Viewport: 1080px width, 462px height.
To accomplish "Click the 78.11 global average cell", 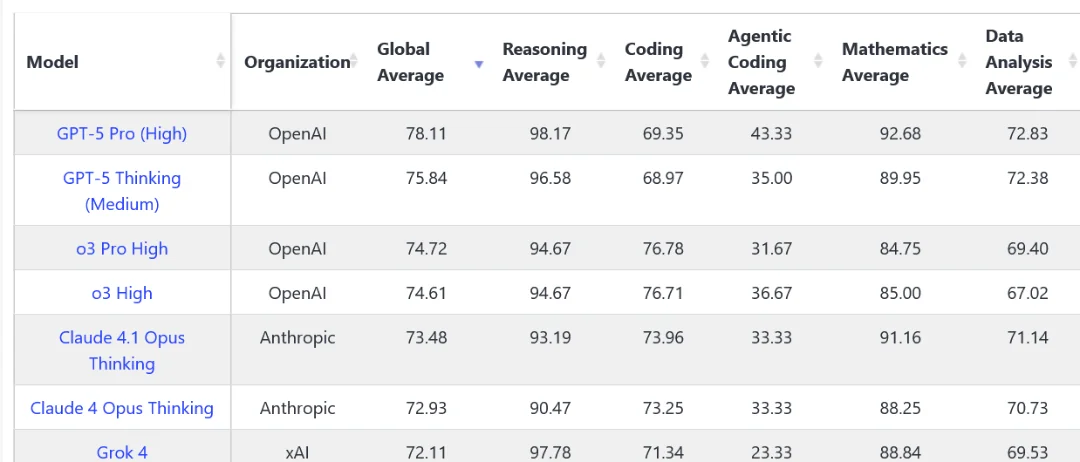I will 426,133.
